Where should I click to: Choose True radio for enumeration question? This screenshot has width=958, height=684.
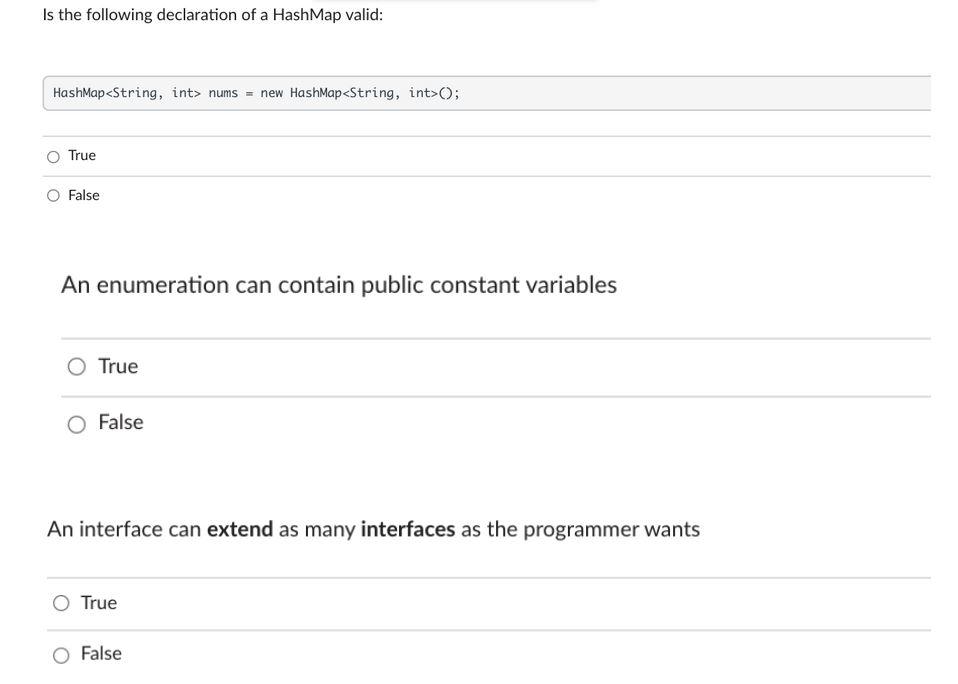pyautogui.click(x=77, y=367)
